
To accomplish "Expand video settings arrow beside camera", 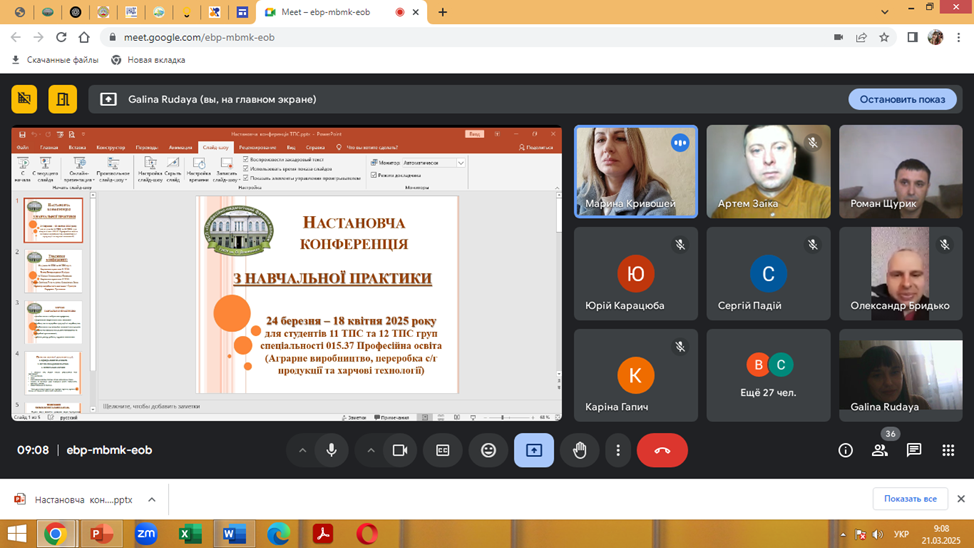I will [x=371, y=450].
